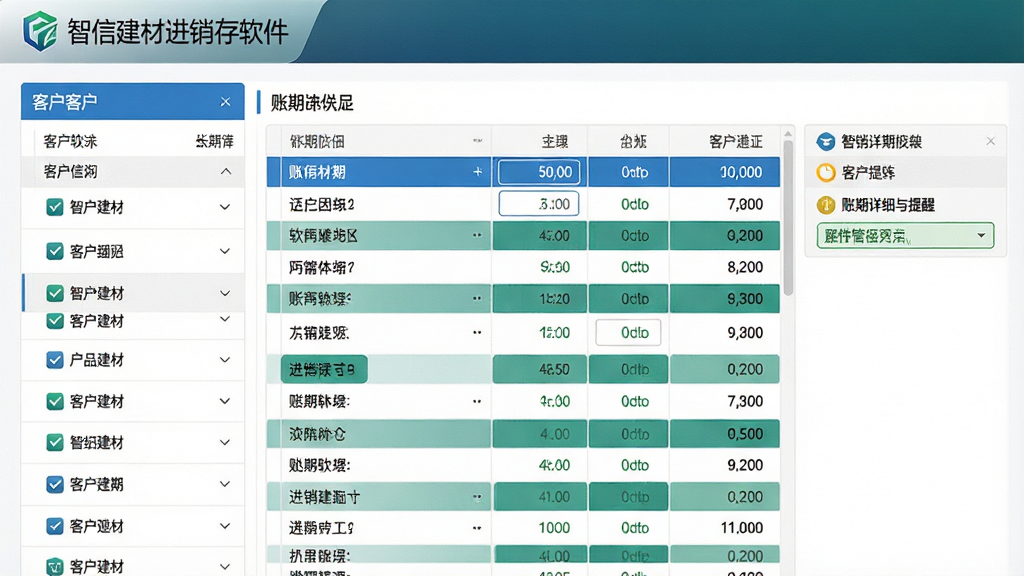Expand the 智纫建材 entry chevron
The height and width of the screenshot is (576, 1024).
[225, 442]
